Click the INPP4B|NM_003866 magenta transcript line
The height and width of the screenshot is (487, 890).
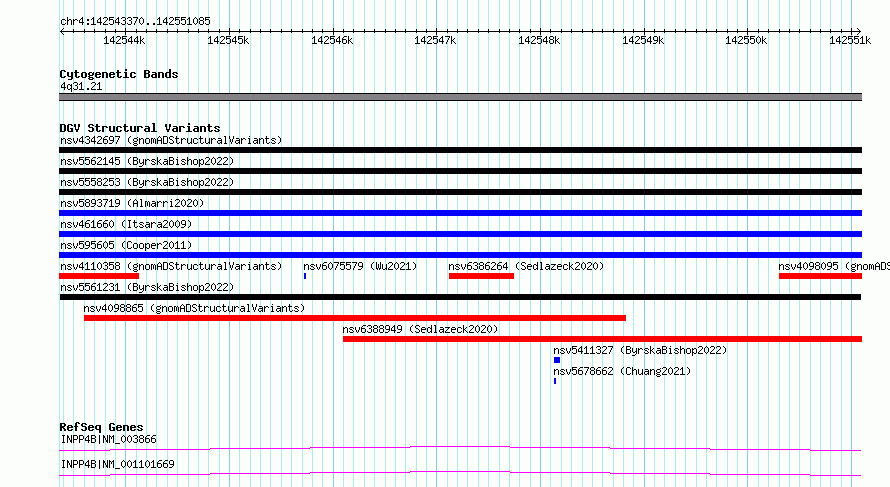click(460, 448)
